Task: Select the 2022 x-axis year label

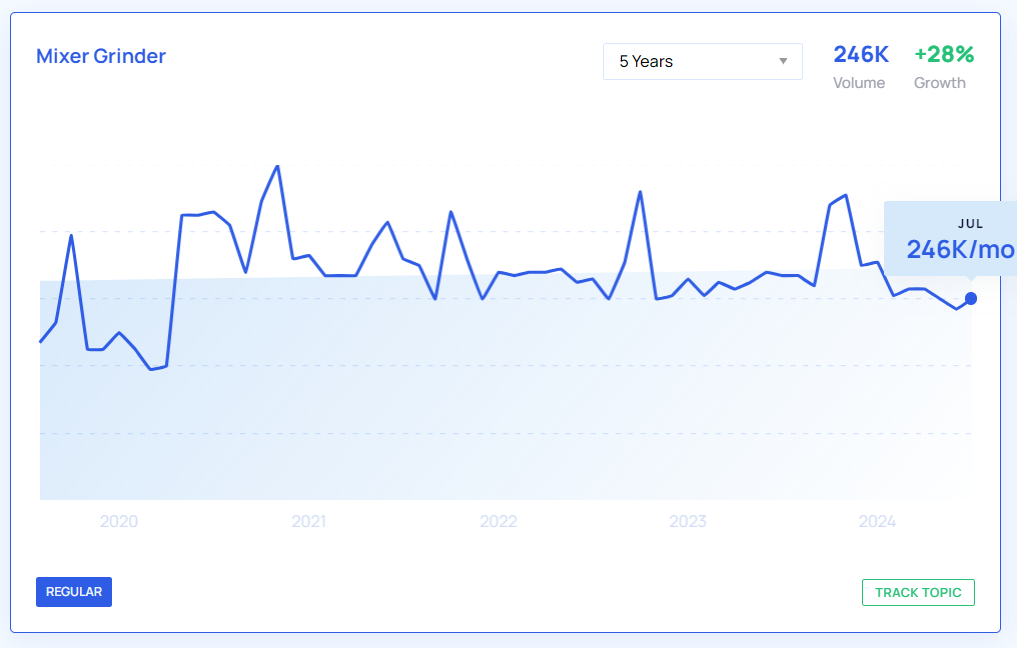Action: coord(498,521)
